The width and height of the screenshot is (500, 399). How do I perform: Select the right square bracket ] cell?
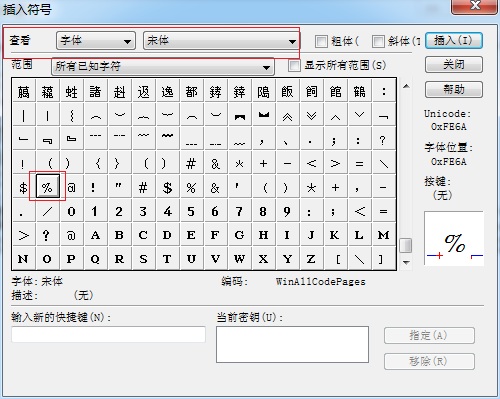tap(383, 259)
